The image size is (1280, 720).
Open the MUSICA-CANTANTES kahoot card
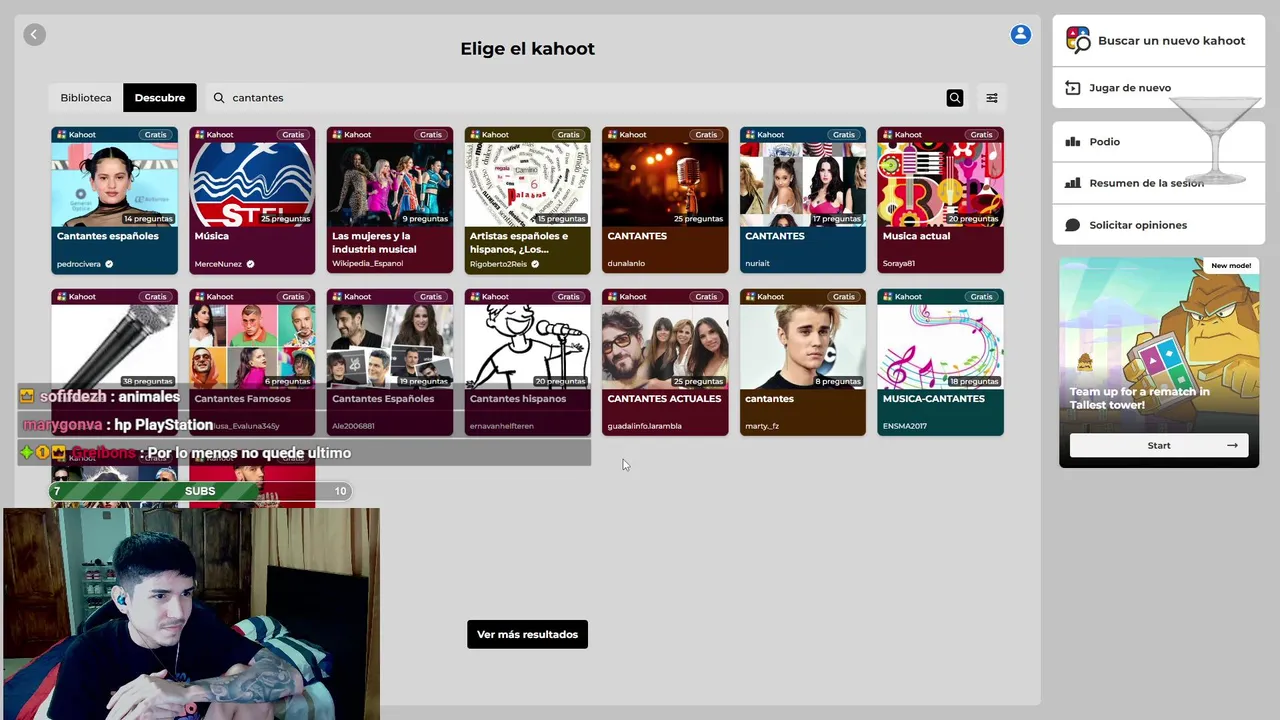[x=940, y=362]
